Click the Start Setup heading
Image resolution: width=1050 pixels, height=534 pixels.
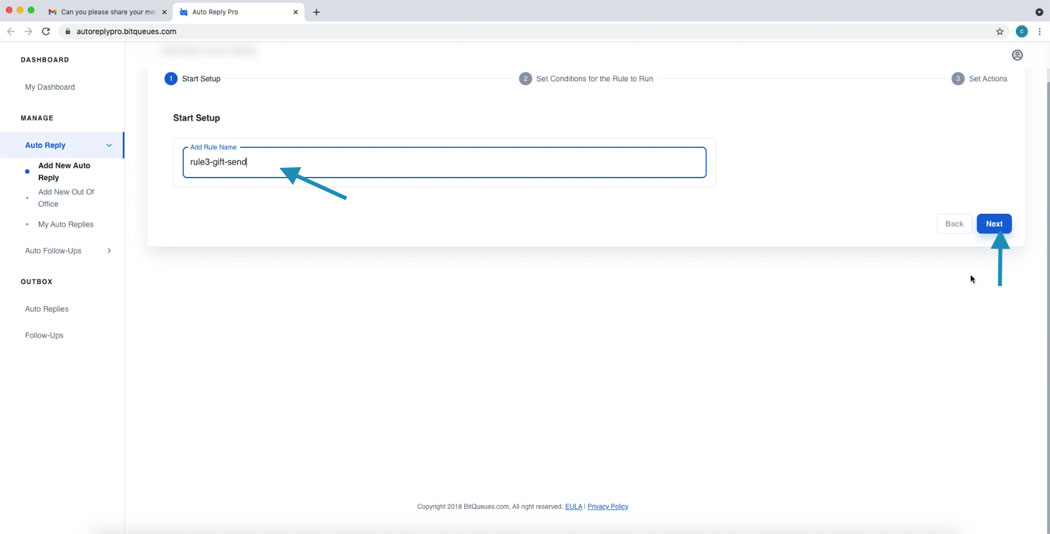196,118
